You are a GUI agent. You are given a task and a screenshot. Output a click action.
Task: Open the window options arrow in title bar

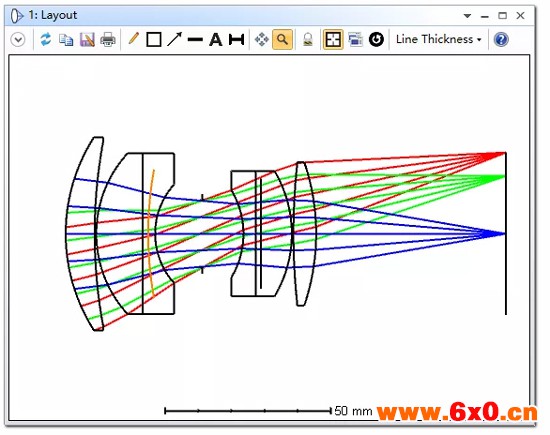(467, 16)
